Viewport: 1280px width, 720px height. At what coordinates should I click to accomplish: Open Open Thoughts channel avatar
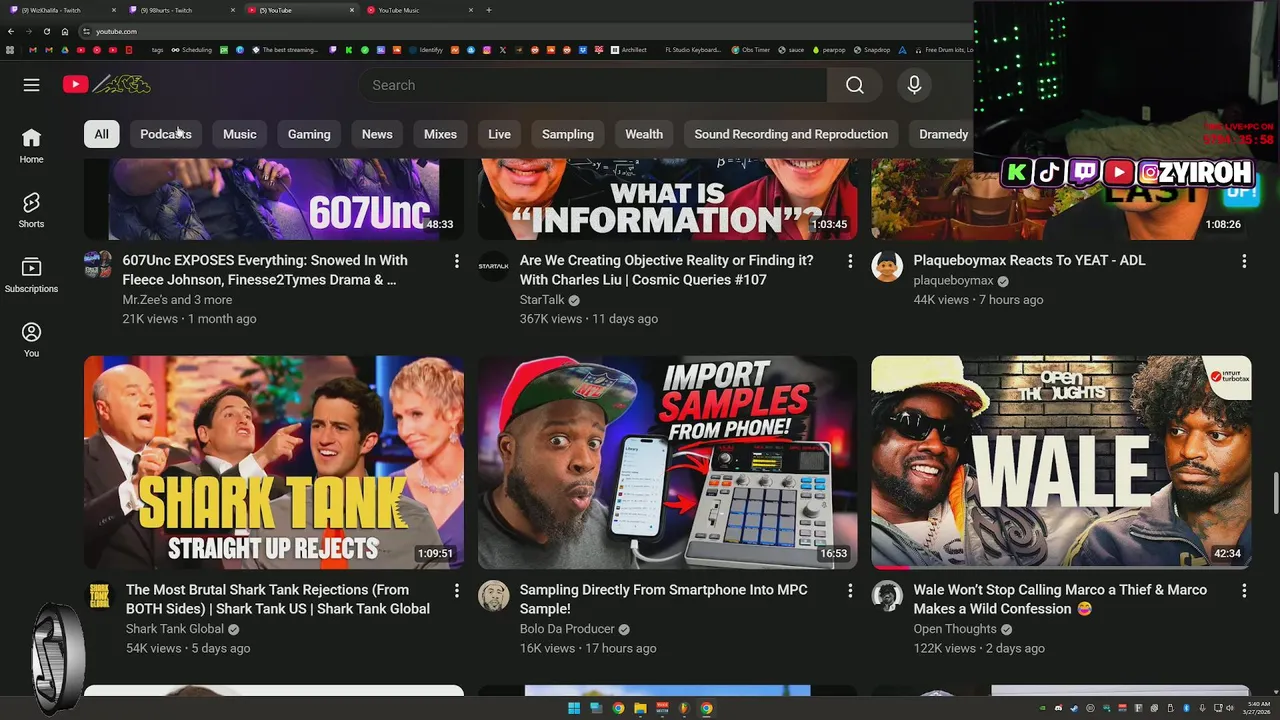[887, 596]
